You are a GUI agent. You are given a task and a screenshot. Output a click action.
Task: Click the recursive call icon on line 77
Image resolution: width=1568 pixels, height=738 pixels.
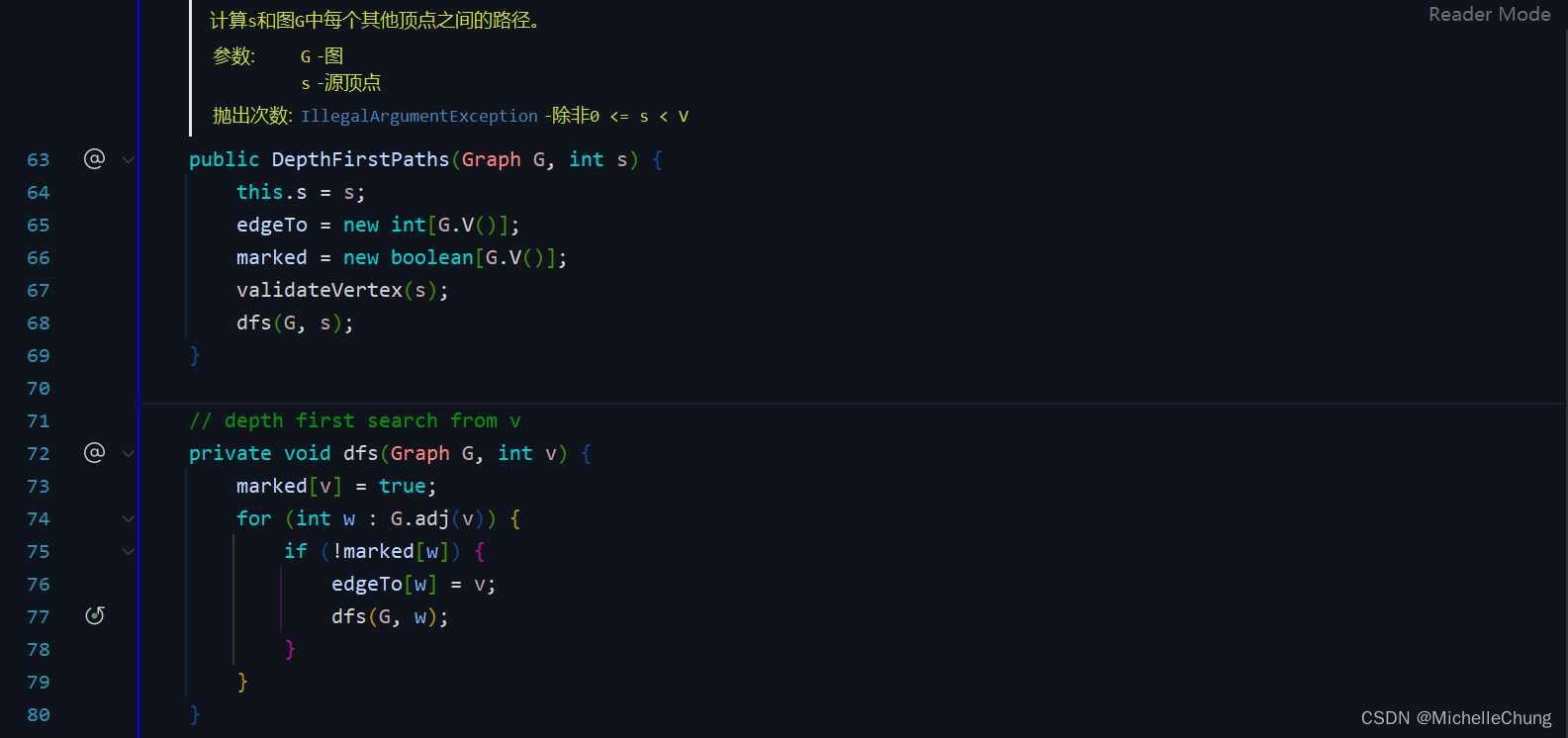95,615
